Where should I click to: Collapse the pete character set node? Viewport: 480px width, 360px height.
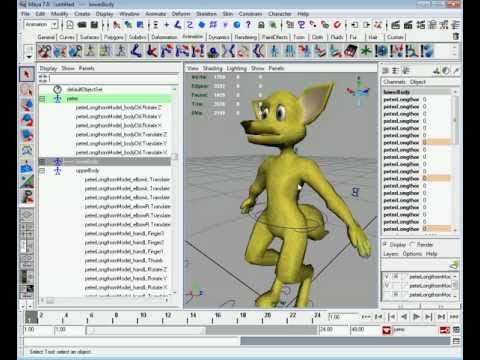[x=42, y=99]
